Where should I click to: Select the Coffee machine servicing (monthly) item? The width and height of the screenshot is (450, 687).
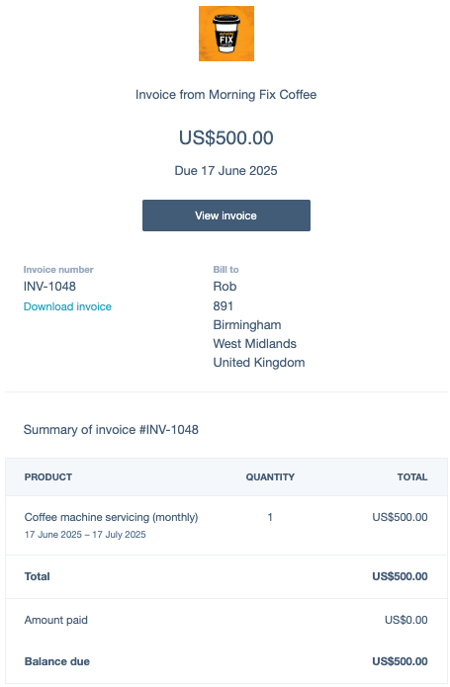111,517
